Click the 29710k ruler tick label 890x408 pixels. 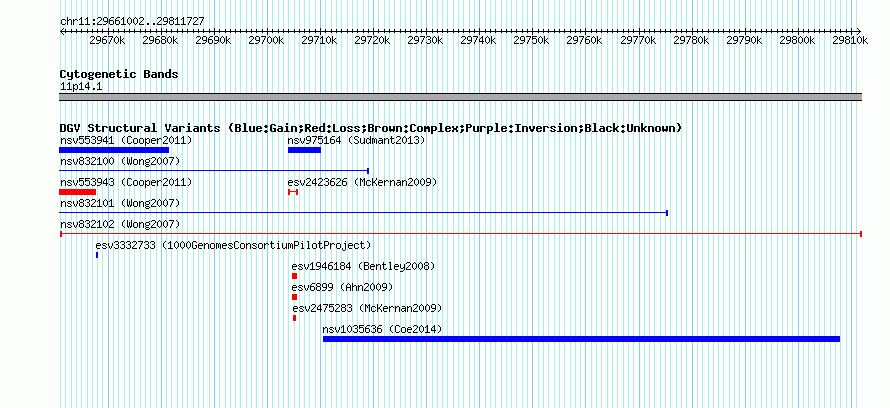[320, 40]
